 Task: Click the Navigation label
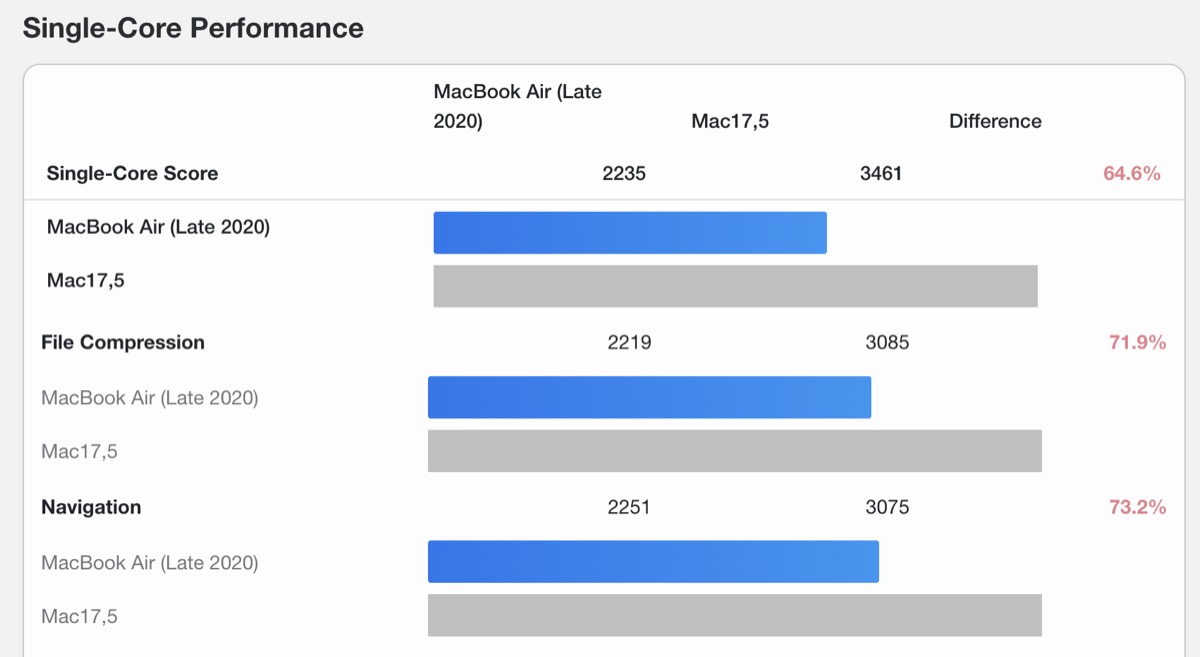(x=91, y=507)
